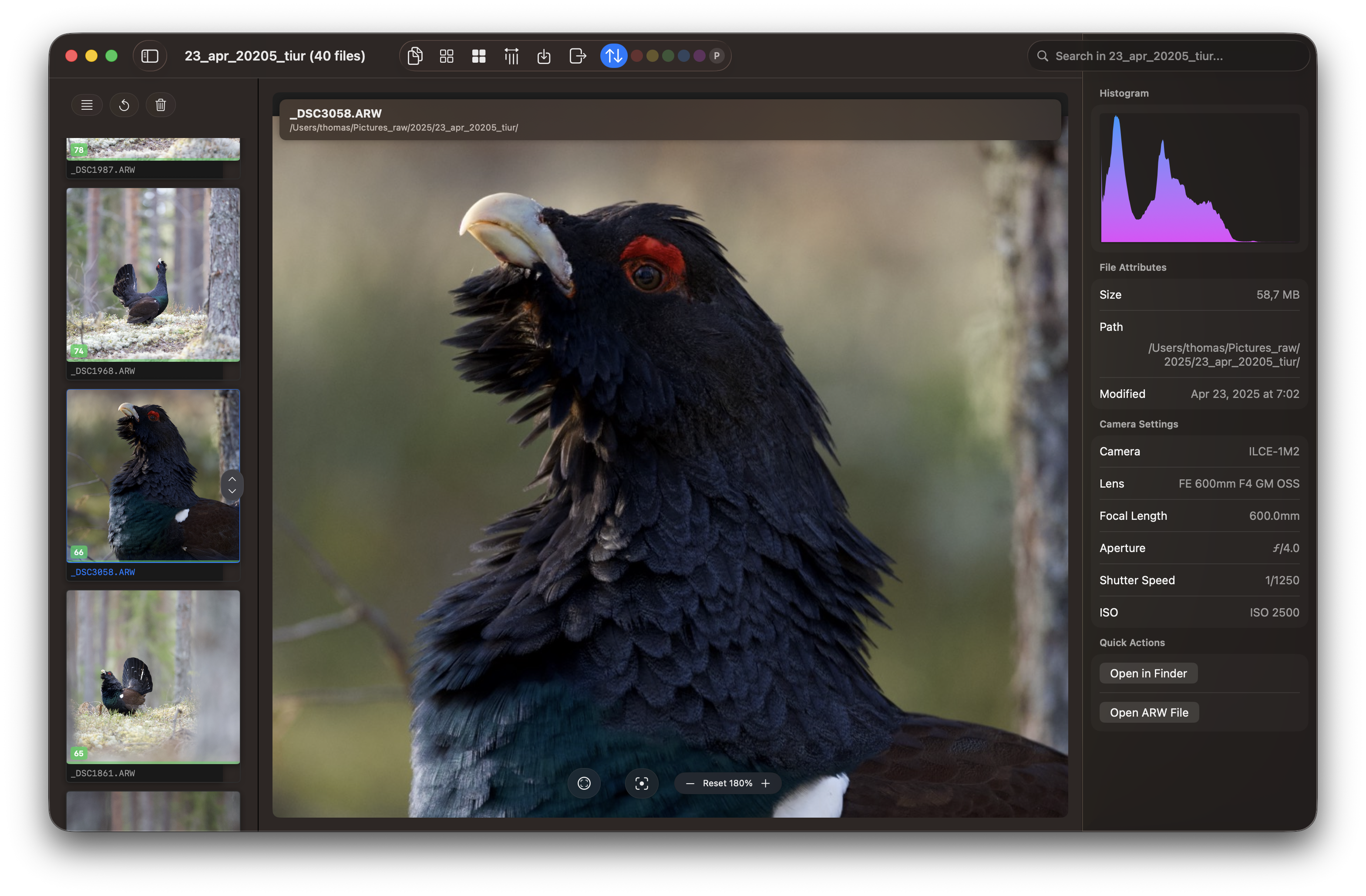Zoom in with the plus button
Screen dimensions: 1366x896
coord(766,784)
